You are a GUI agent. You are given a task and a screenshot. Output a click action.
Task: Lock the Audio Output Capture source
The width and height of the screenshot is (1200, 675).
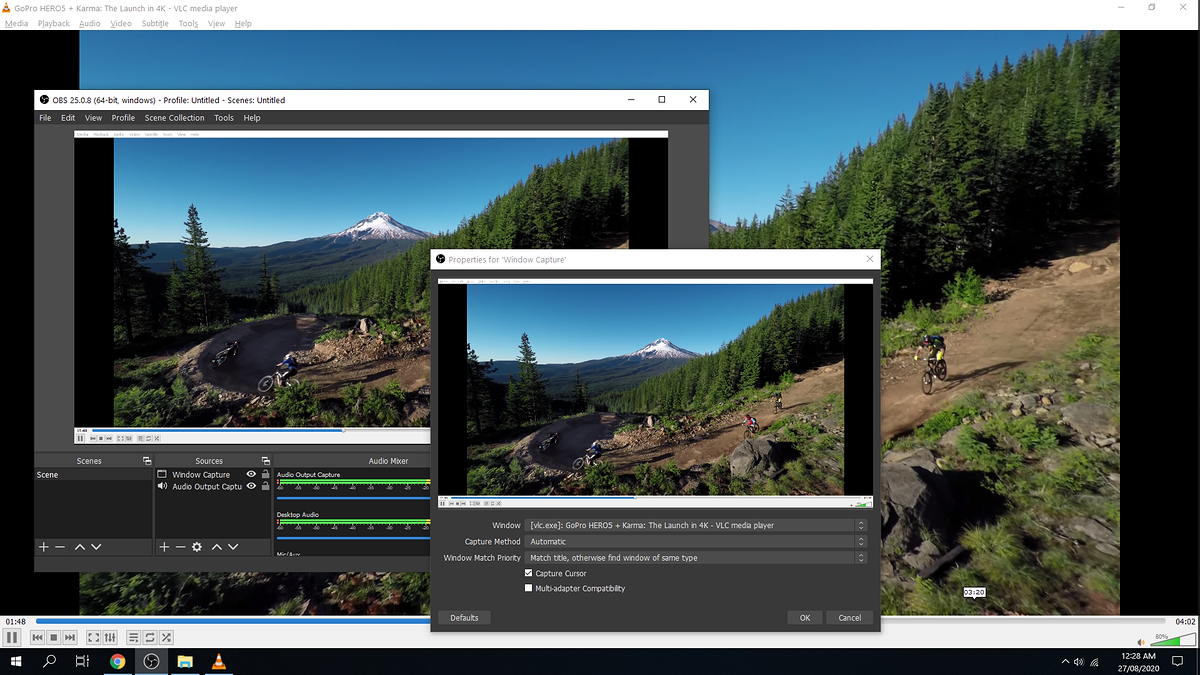pos(265,487)
